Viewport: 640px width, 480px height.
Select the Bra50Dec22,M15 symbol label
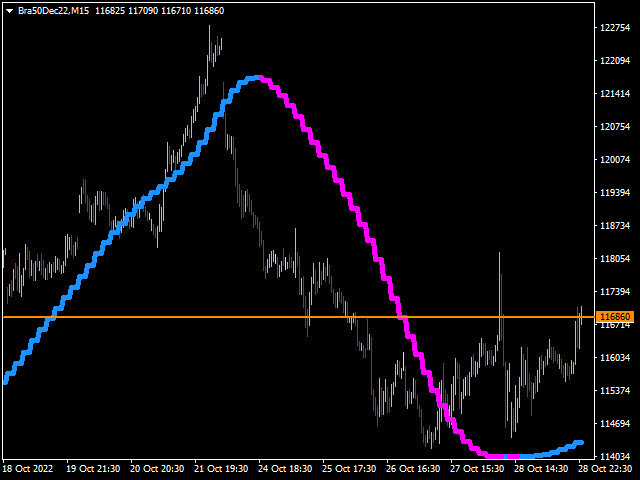click(53, 11)
